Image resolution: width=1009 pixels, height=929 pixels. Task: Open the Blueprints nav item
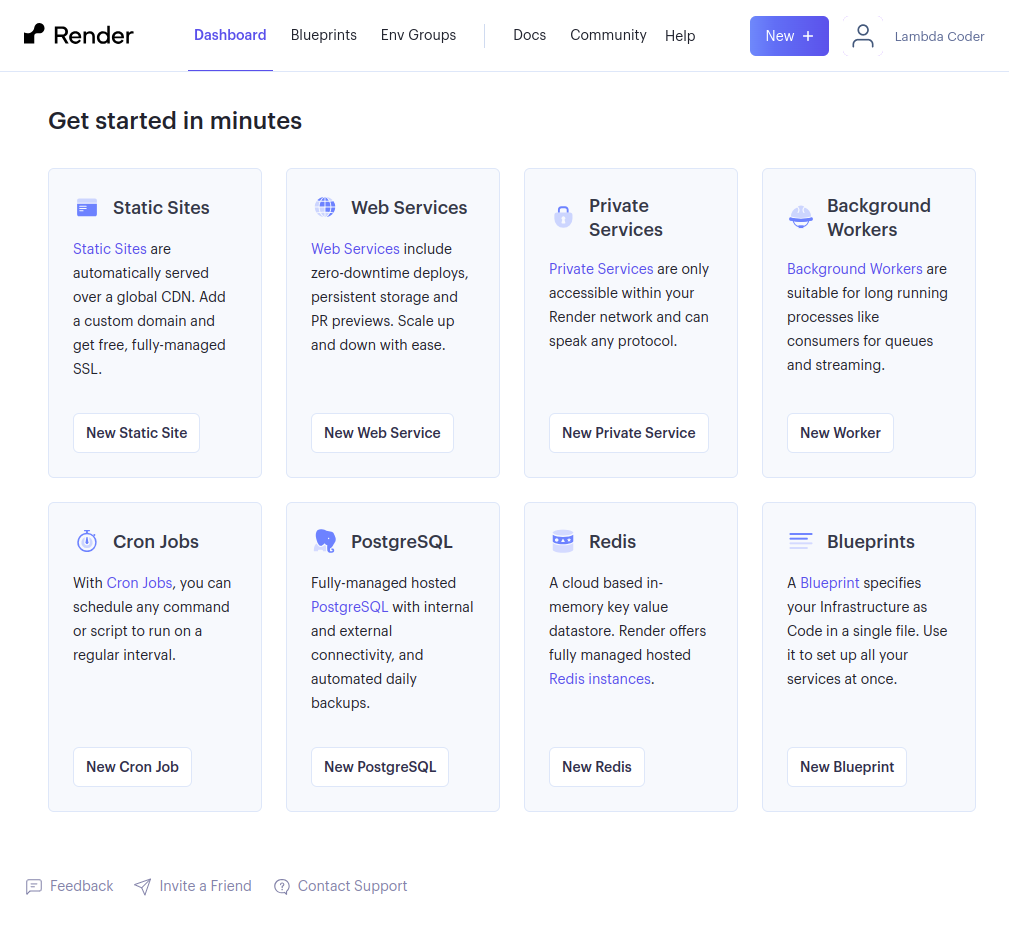click(x=324, y=35)
